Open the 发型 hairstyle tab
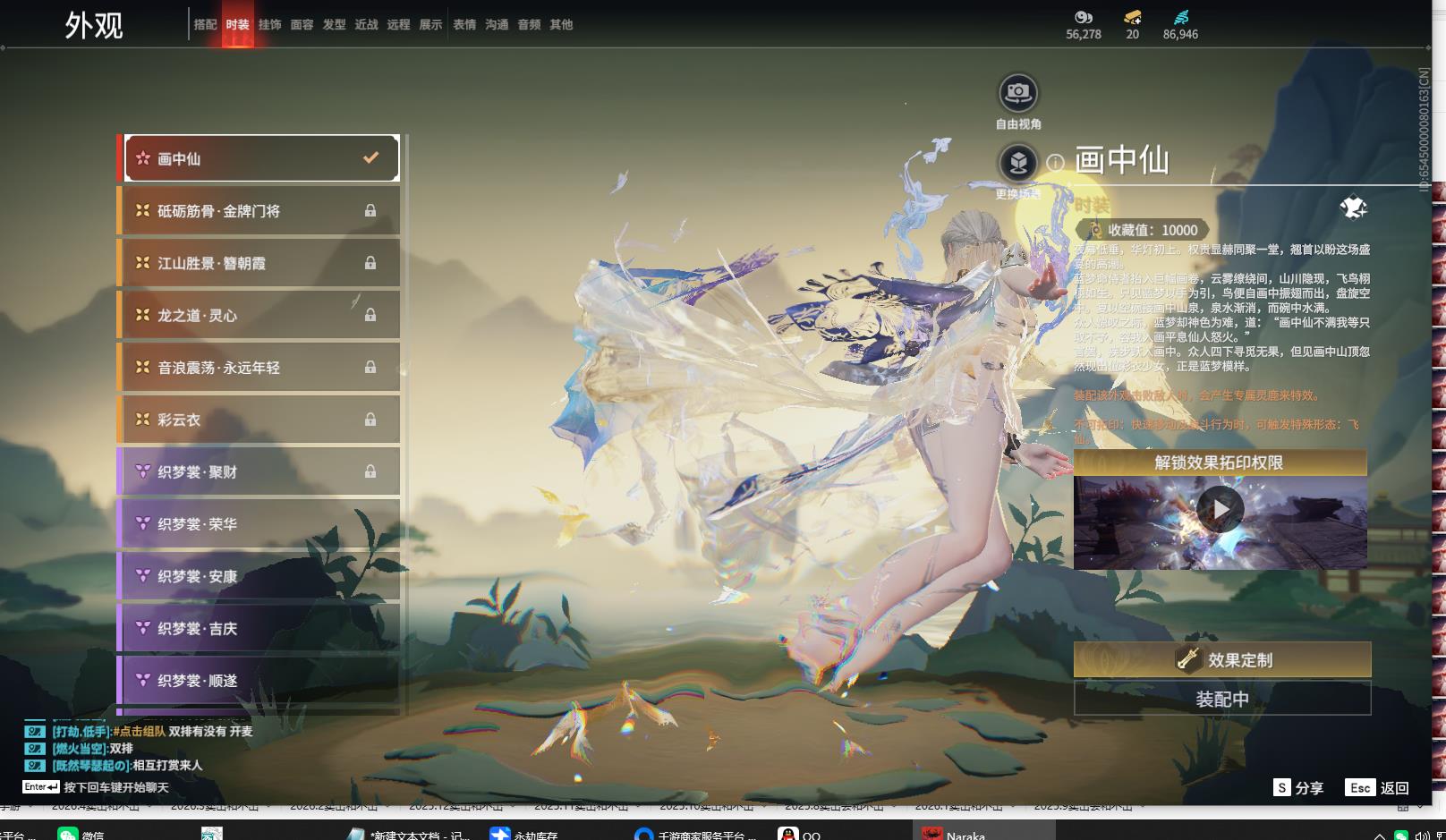Screen dimensions: 1446x840 tap(334, 25)
